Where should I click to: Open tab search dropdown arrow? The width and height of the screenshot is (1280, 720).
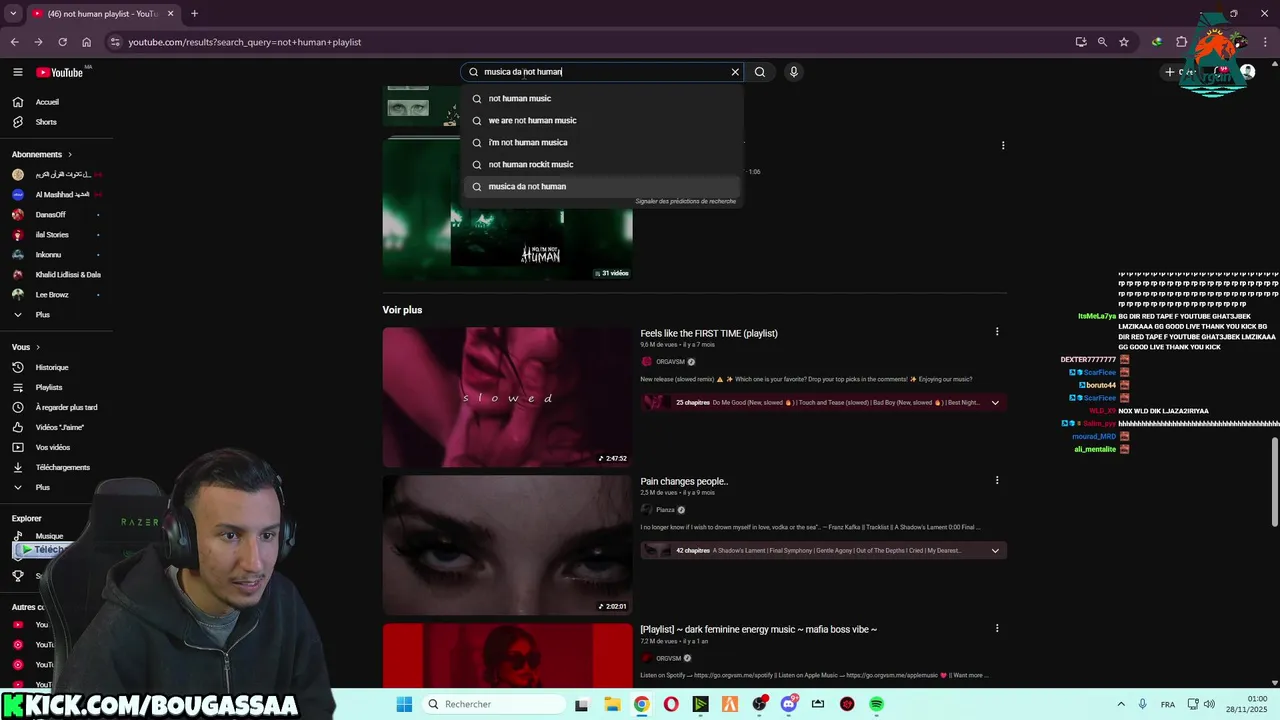[14, 14]
